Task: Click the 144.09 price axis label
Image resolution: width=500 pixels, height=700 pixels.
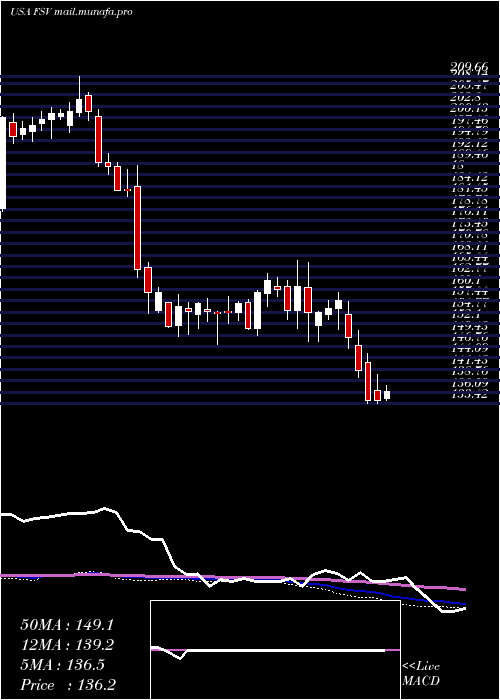Action: coord(469,349)
